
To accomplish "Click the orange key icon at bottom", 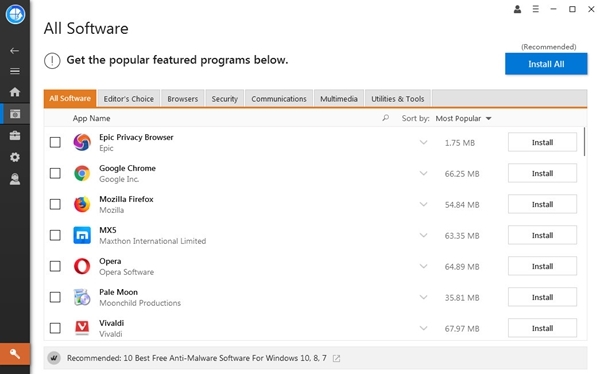I will (x=15, y=353).
